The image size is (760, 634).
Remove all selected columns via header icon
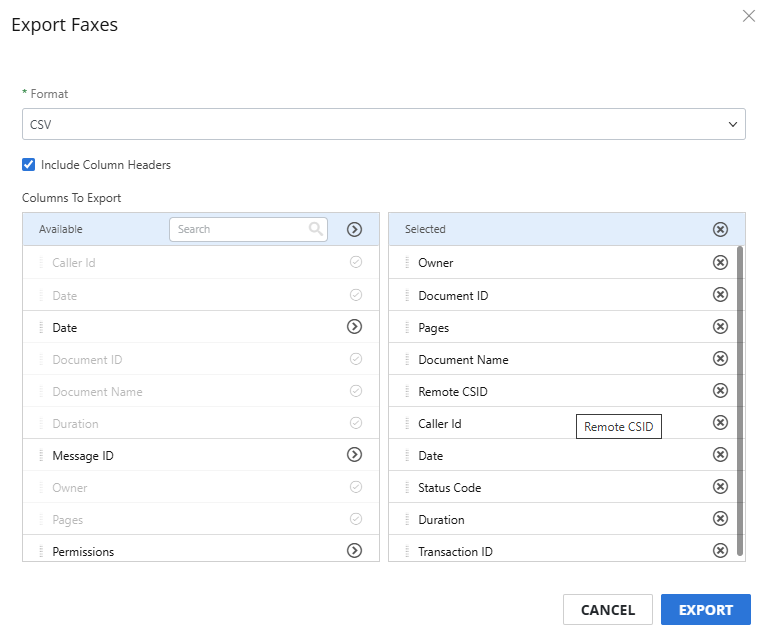(720, 229)
